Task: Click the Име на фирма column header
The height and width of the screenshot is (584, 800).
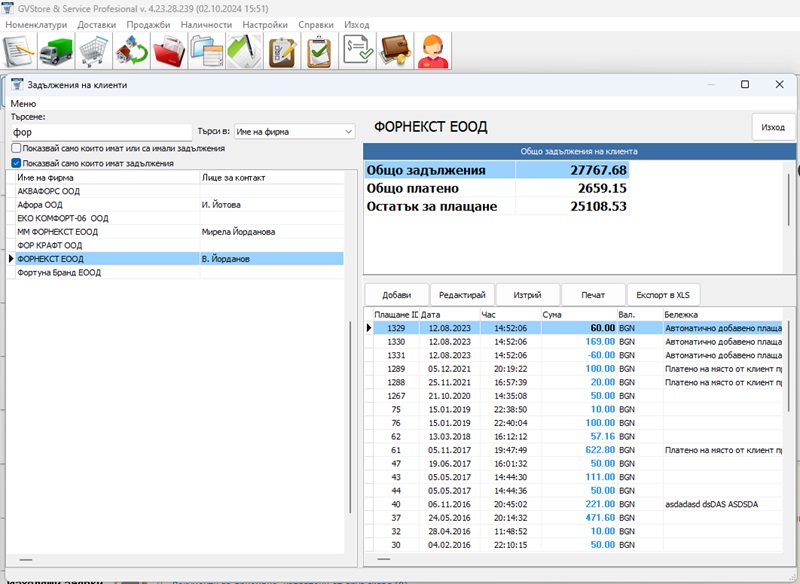Action: (108, 177)
